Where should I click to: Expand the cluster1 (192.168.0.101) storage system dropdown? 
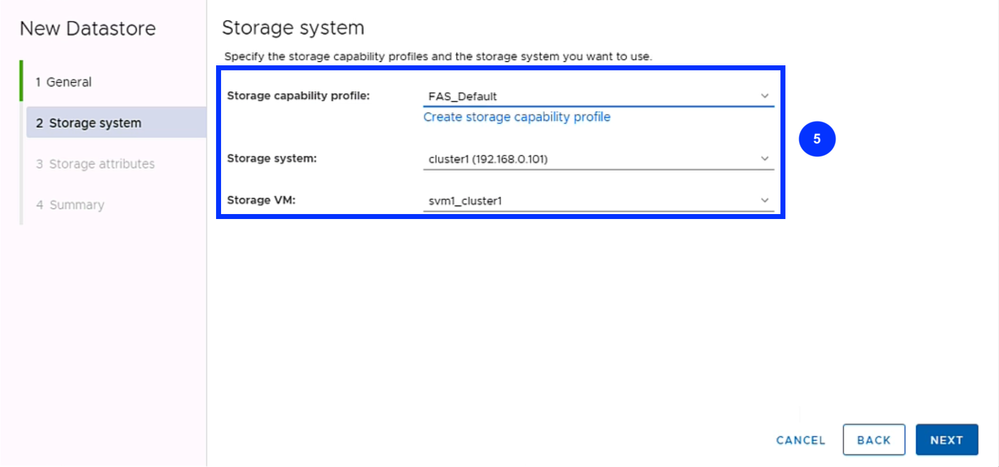tap(598, 159)
